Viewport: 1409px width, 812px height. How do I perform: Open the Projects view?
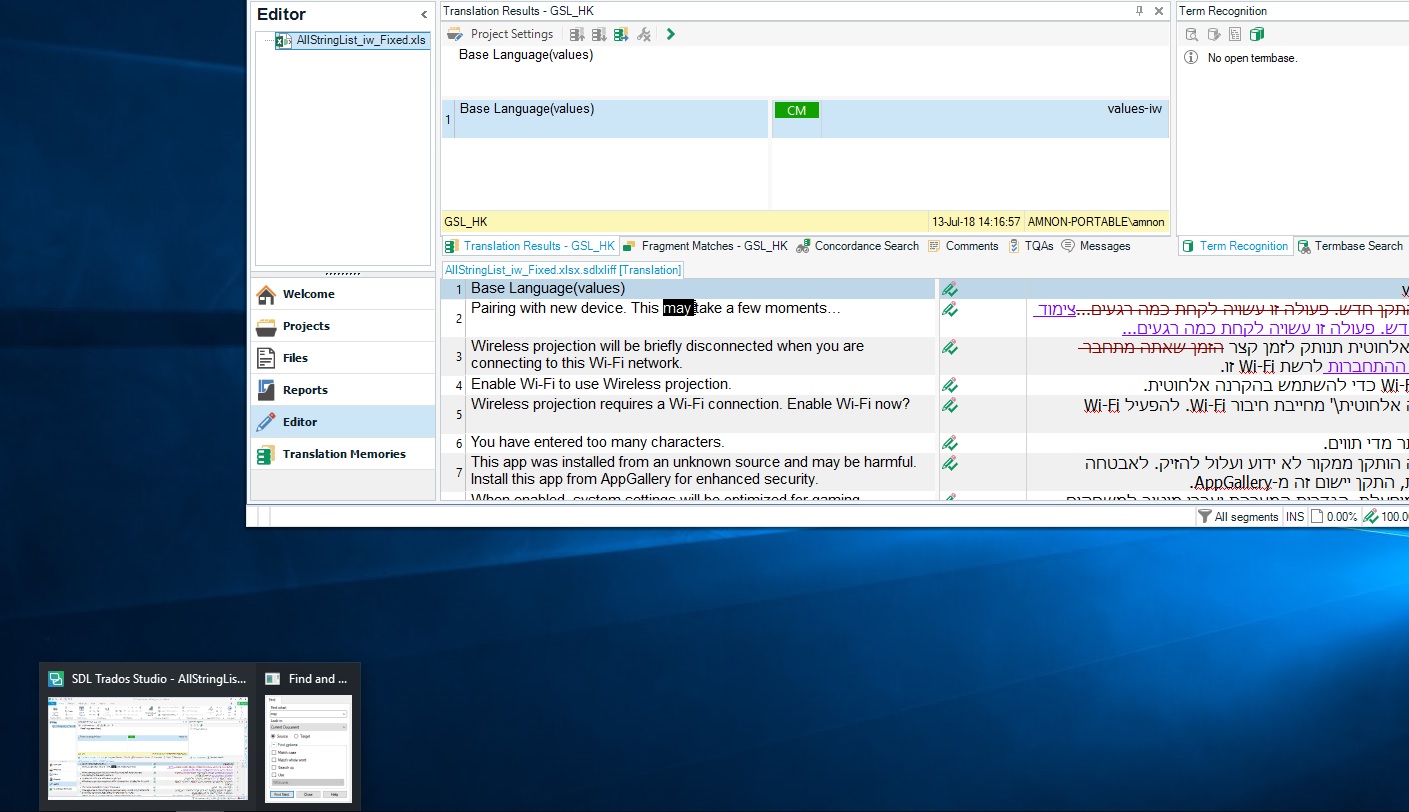pos(343,326)
